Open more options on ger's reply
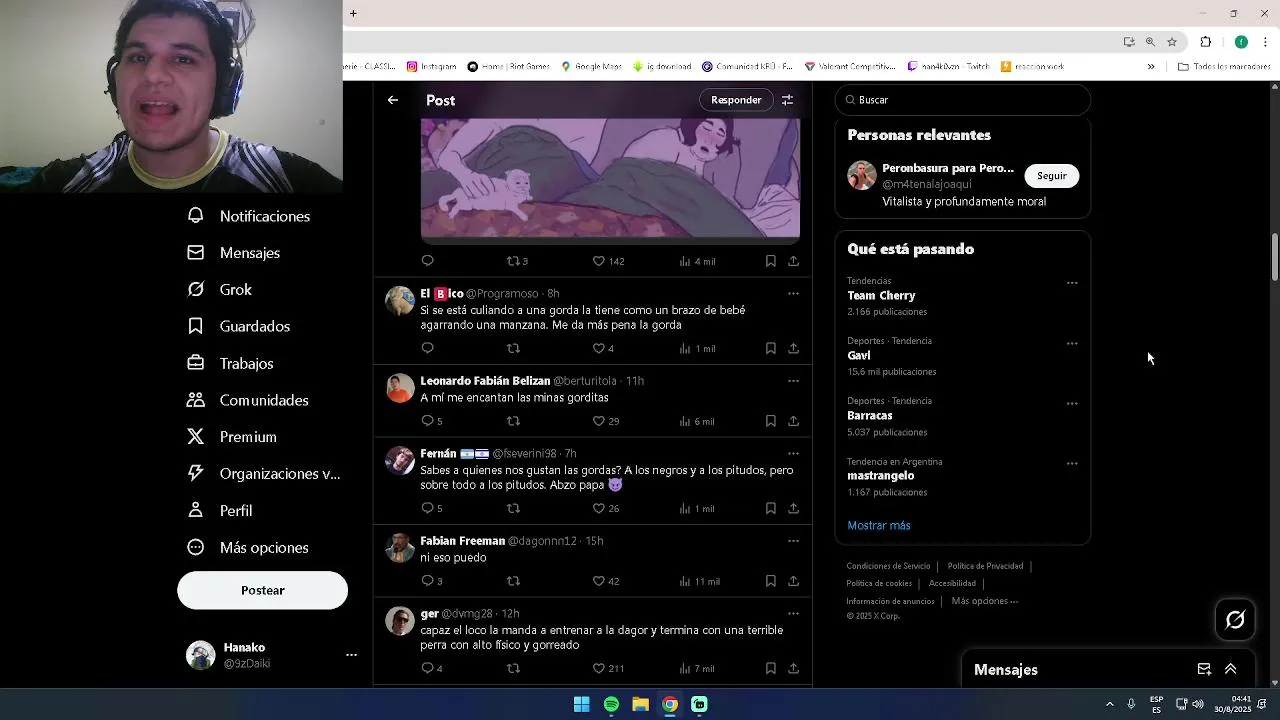Viewport: 1280px width, 720px height. [x=793, y=614]
